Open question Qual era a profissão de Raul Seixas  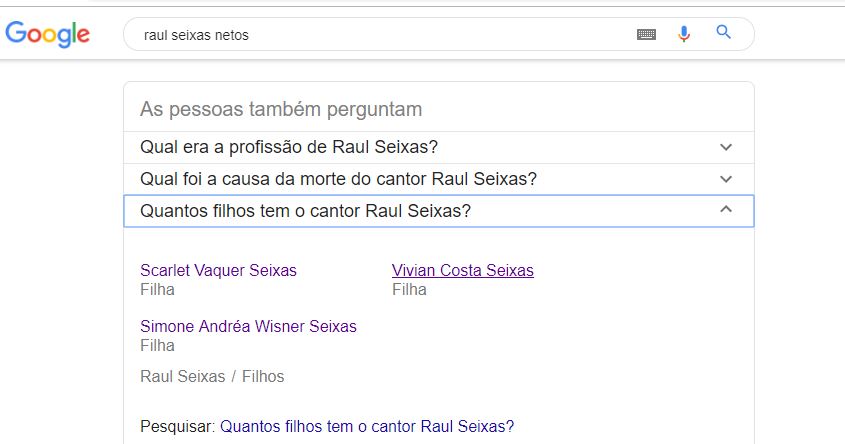pos(289,147)
